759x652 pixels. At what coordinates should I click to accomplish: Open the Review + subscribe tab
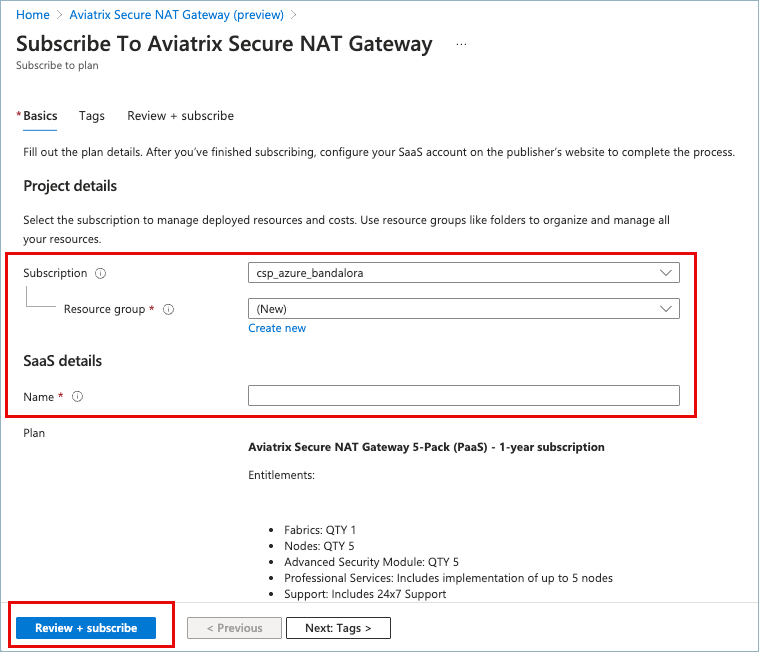point(180,116)
